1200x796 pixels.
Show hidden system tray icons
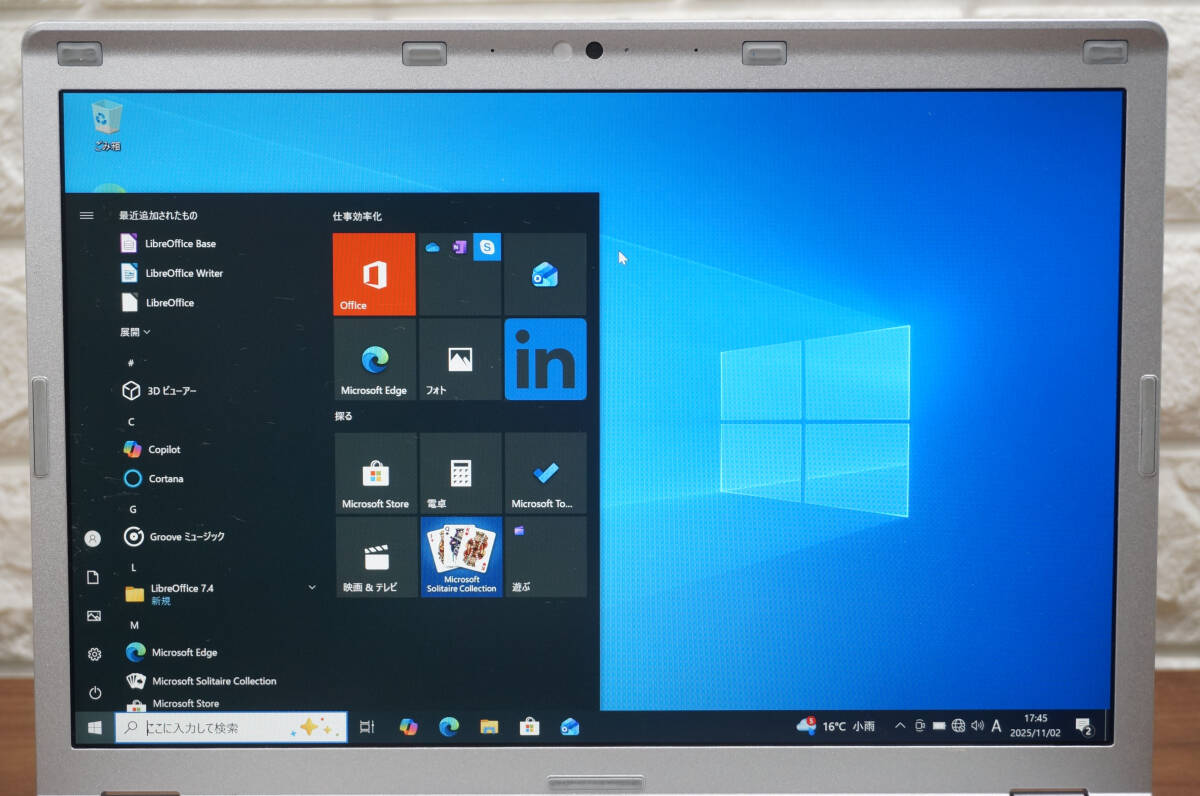(x=900, y=726)
